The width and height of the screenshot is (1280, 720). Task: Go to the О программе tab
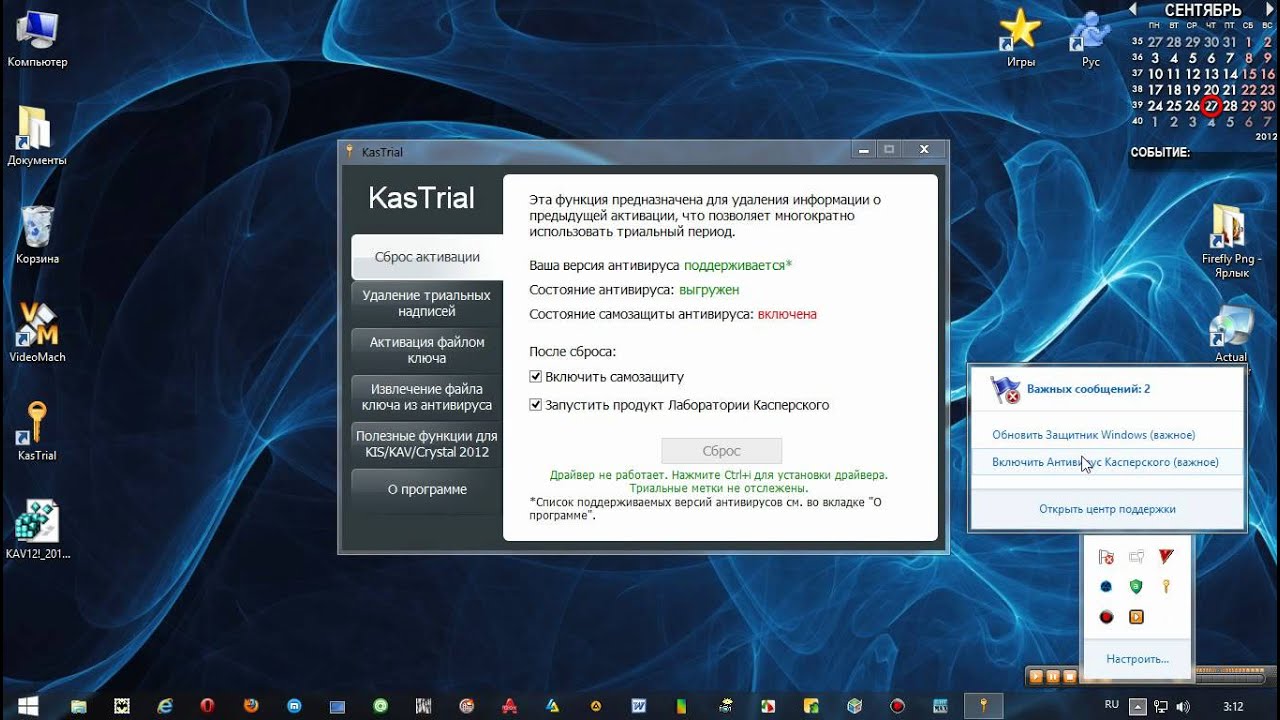click(x=427, y=490)
